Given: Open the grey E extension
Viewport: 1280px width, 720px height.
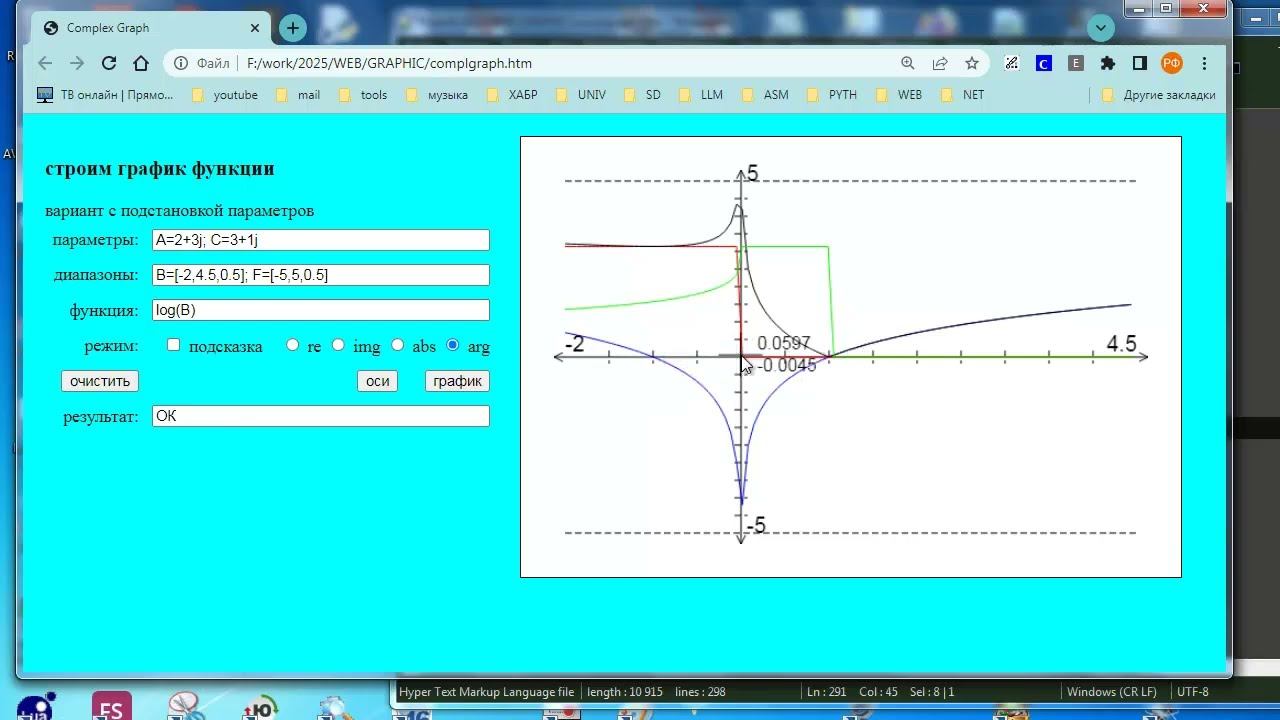Looking at the screenshot, I should tap(1076, 63).
